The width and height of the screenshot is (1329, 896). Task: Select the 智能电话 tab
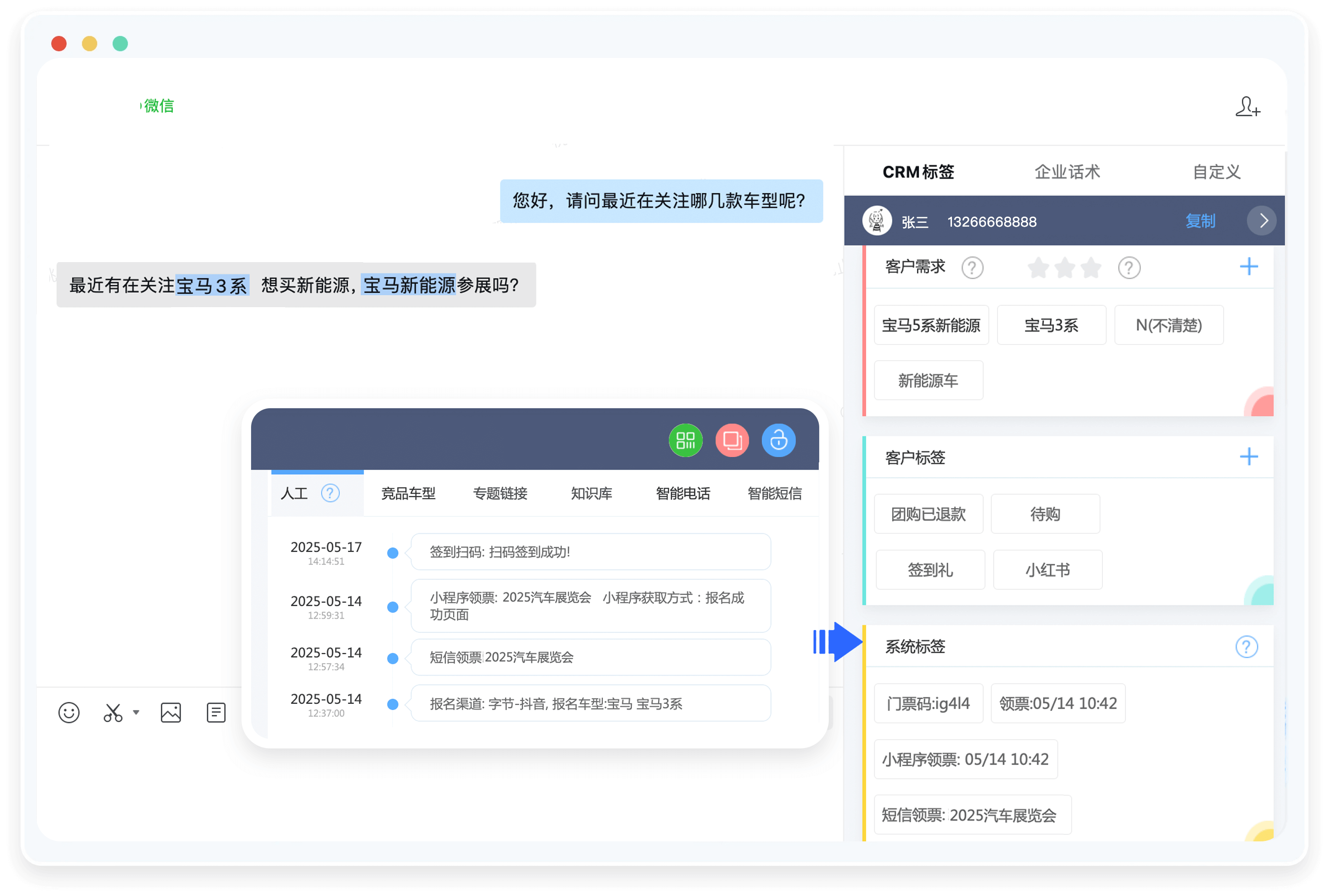(683, 493)
